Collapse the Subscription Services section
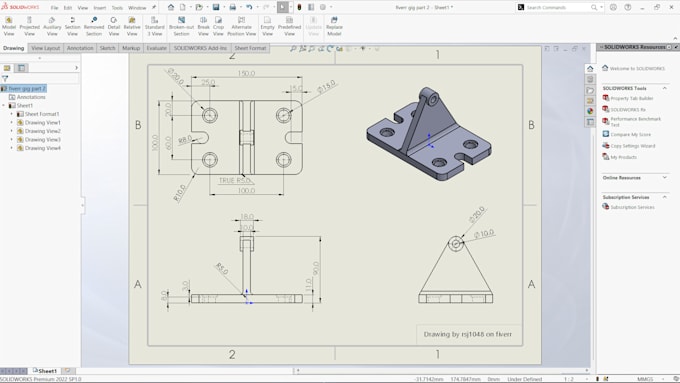This screenshot has height=383, width=680. pyautogui.click(x=664, y=197)
